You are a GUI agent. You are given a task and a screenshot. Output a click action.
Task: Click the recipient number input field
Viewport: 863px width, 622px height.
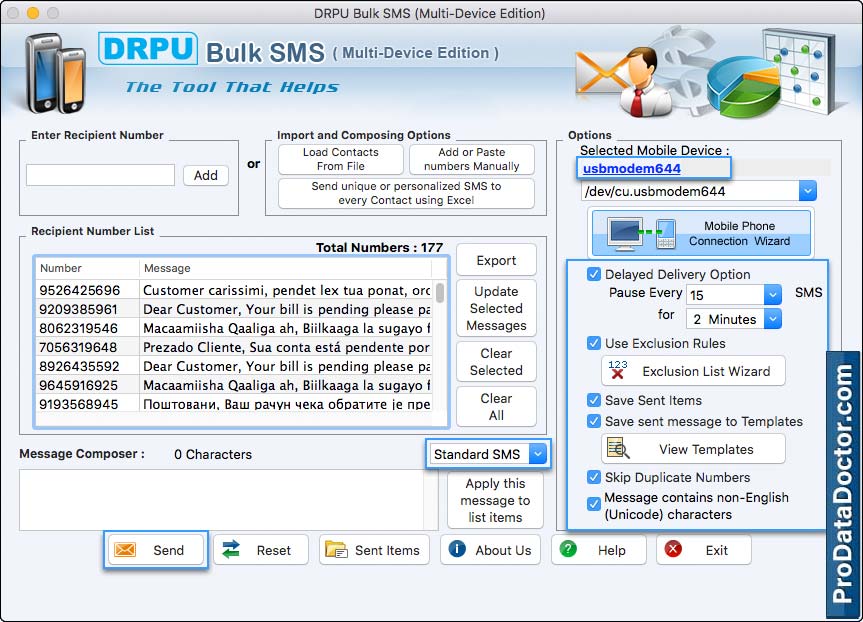(x=101, y=175)
